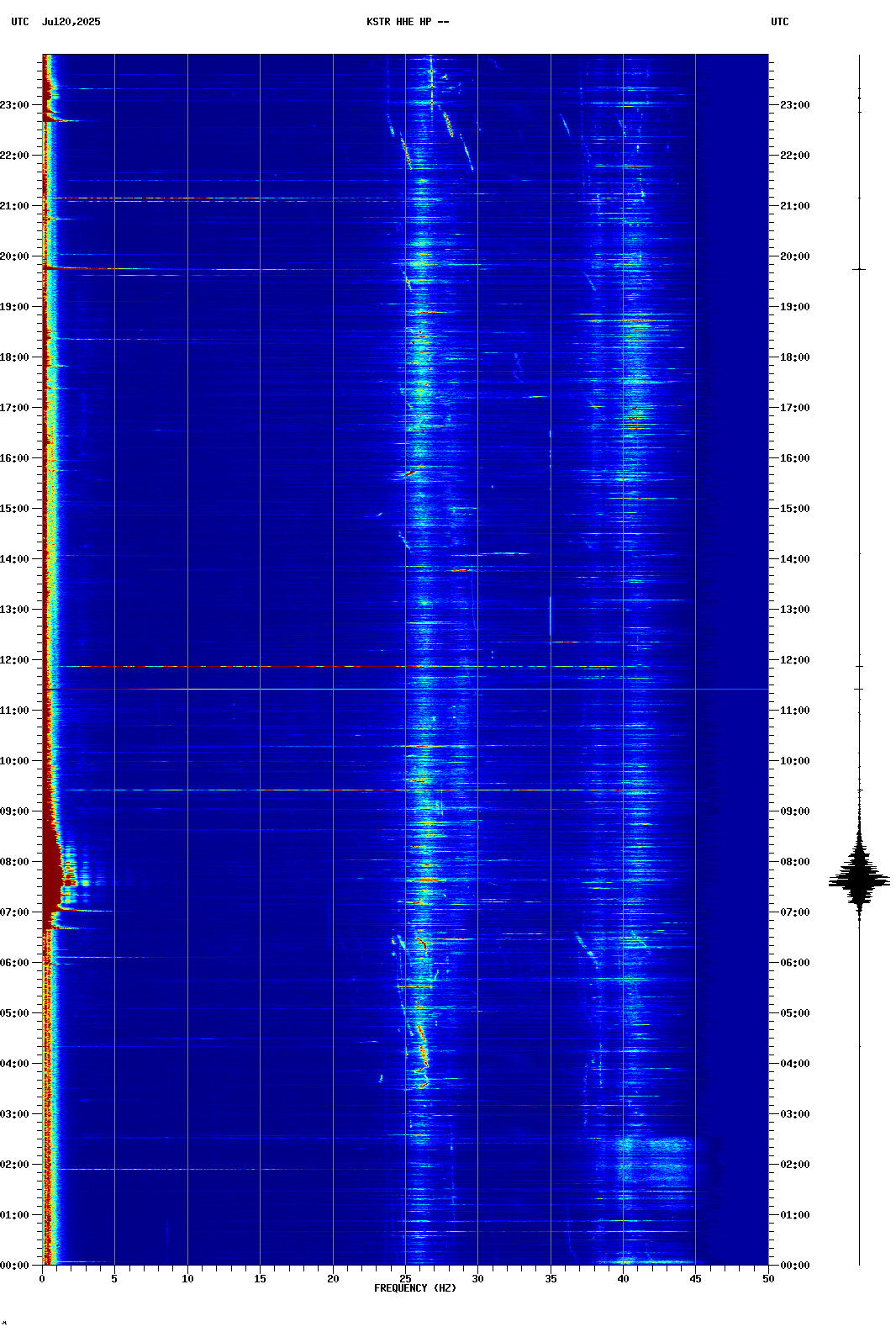The image size is (896, 1332).
Task: Click the 19:00 label on right axis
Action: click(x=795, y=307)
